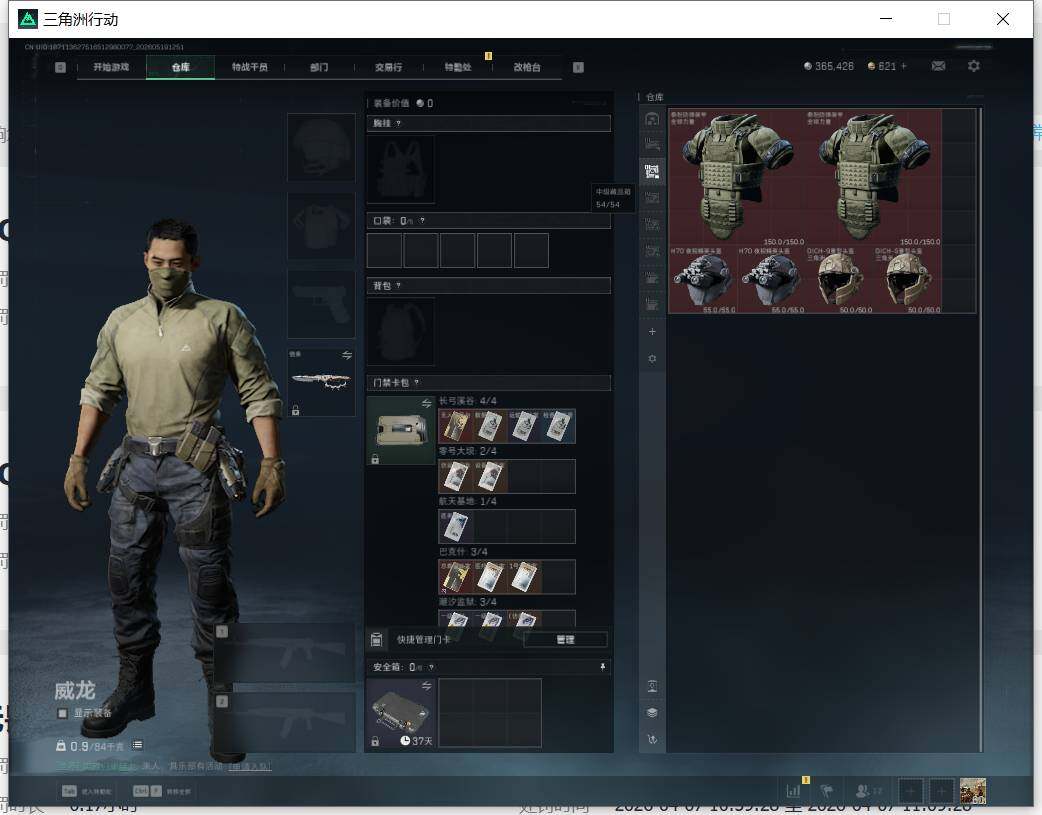Open the settings gear in top bar
This screenshot has width=1042, height=815.
tap(974, 66)
